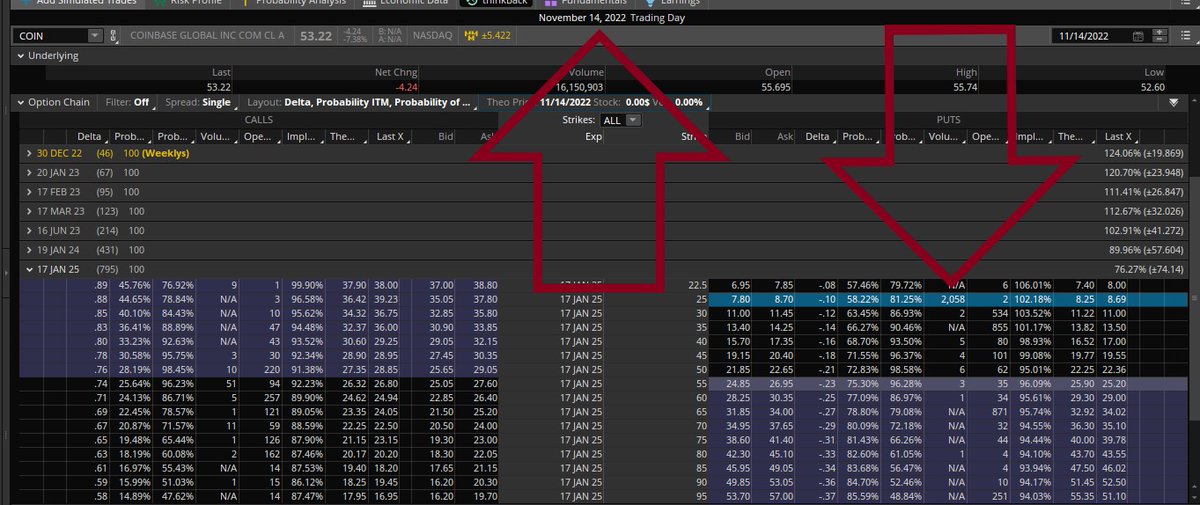Collapse the 17 JAN 25 expiration row

click(28, 270)
